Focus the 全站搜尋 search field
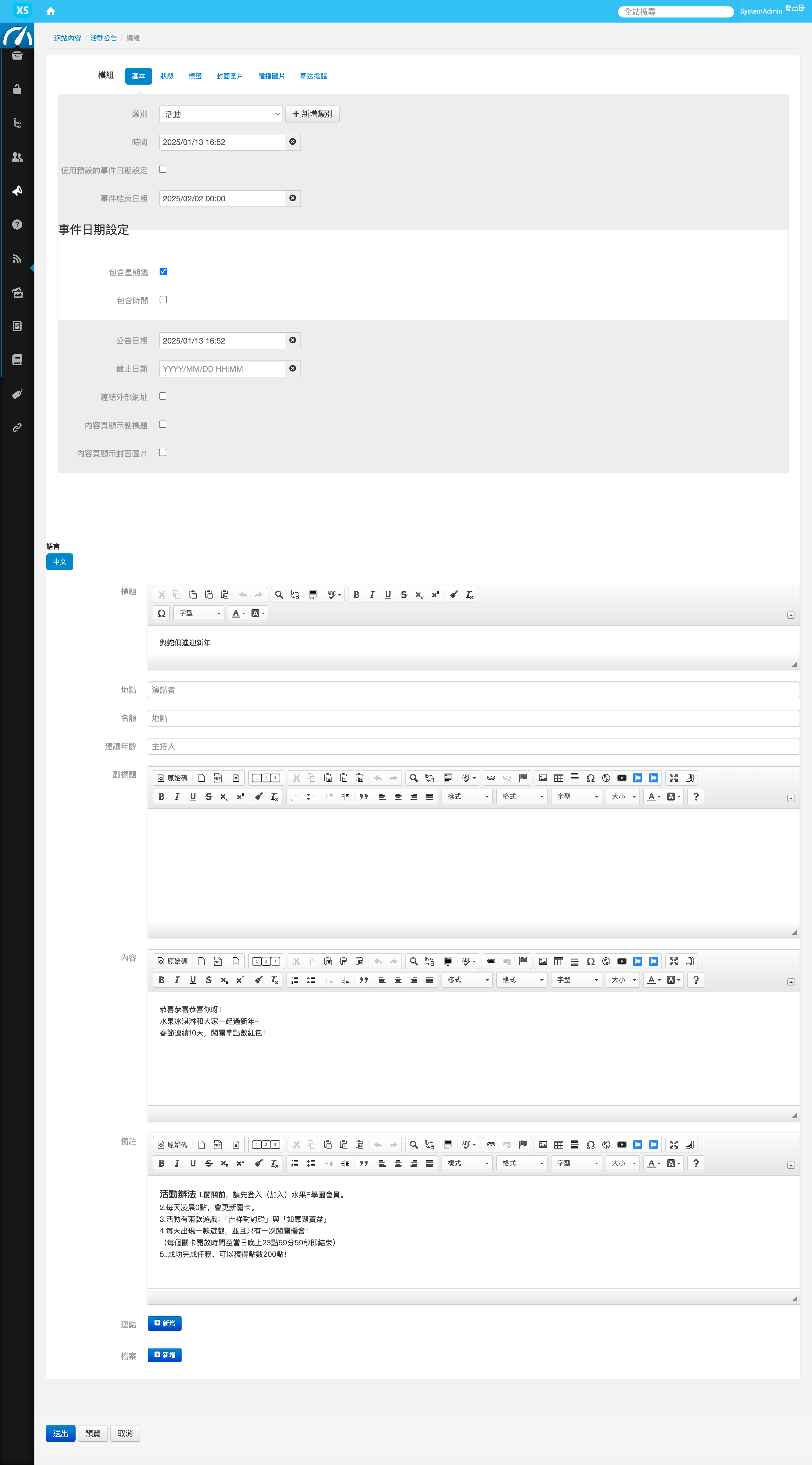 click(x=676, y=11)
